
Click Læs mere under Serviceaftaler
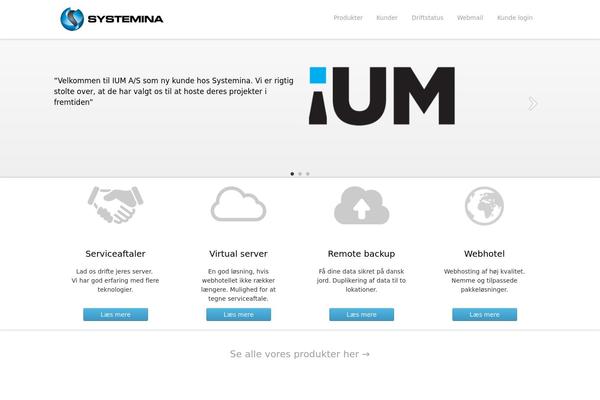(116, 315)
